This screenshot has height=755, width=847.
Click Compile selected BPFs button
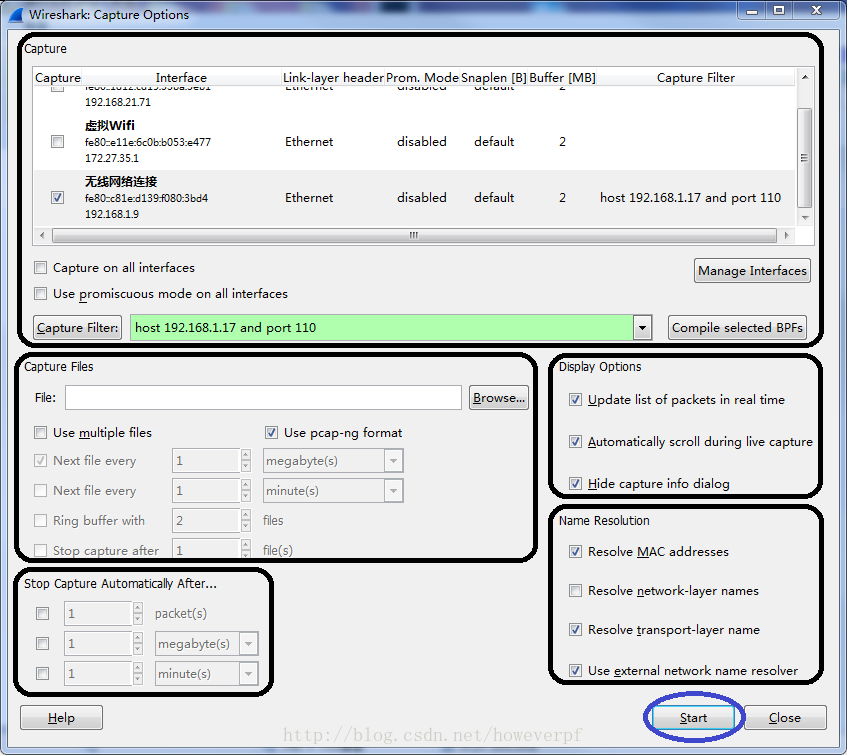click(737, 328)
